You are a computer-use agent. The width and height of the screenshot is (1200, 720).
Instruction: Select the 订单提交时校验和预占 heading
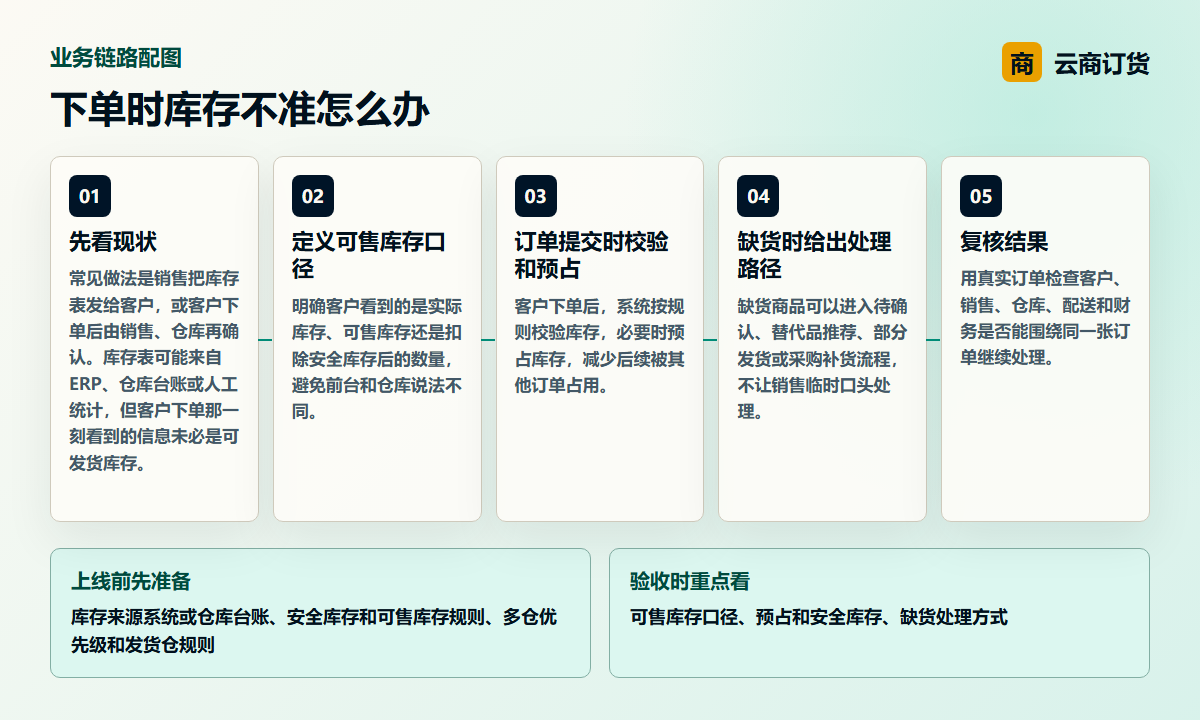592,256
